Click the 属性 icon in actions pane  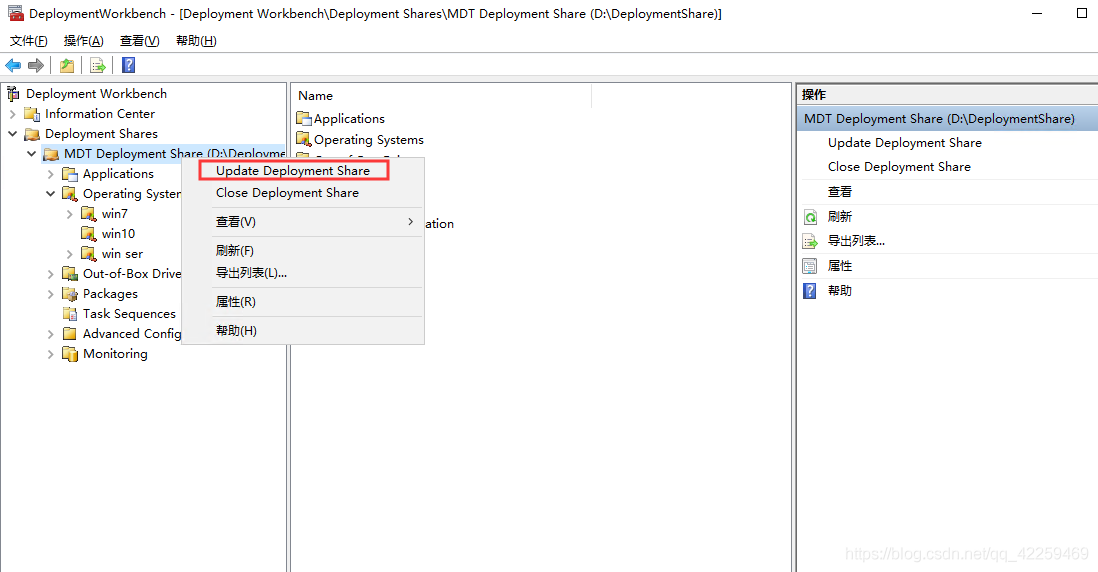click(810, 266)
